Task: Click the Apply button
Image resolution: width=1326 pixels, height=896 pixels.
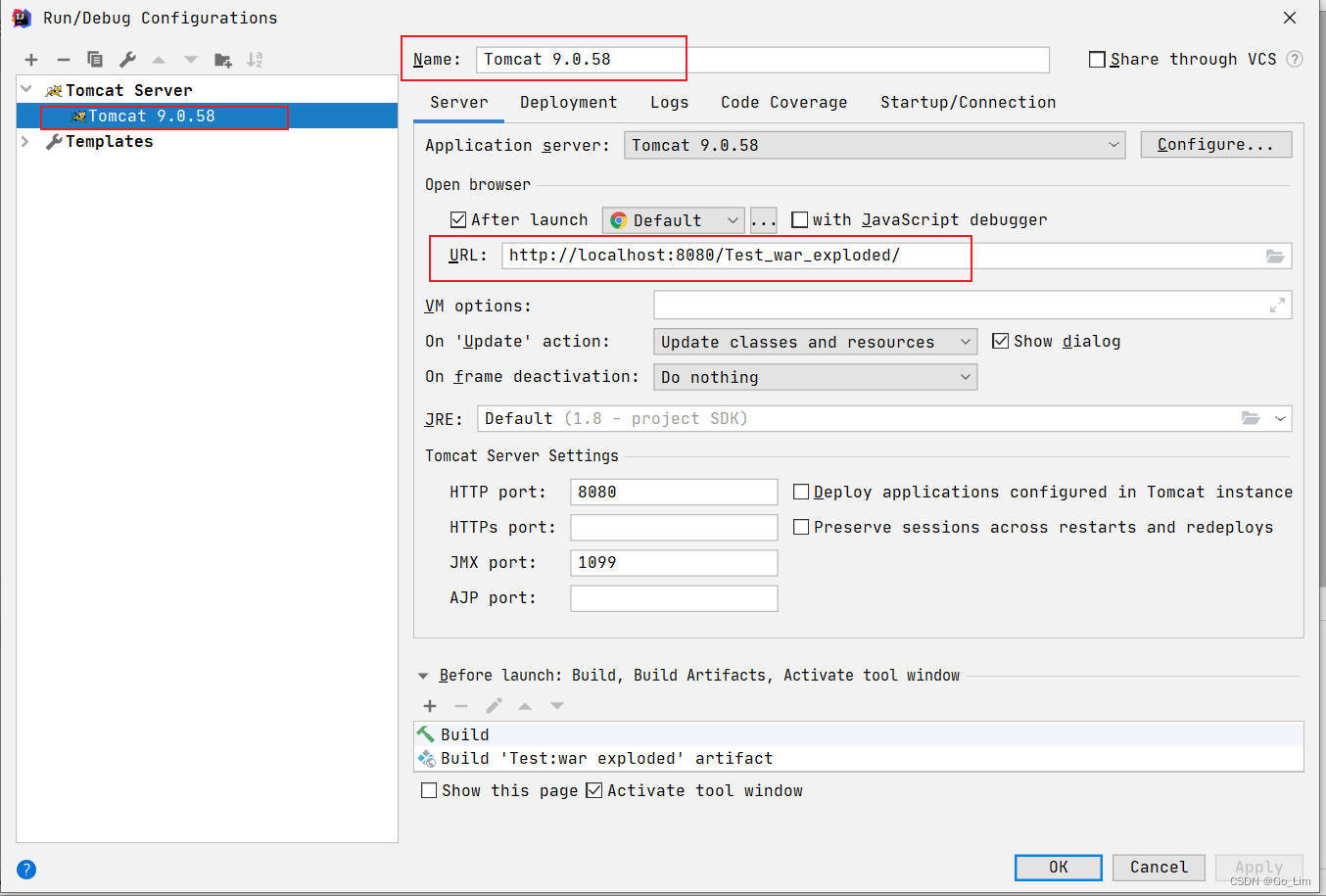Action: 1259,868
